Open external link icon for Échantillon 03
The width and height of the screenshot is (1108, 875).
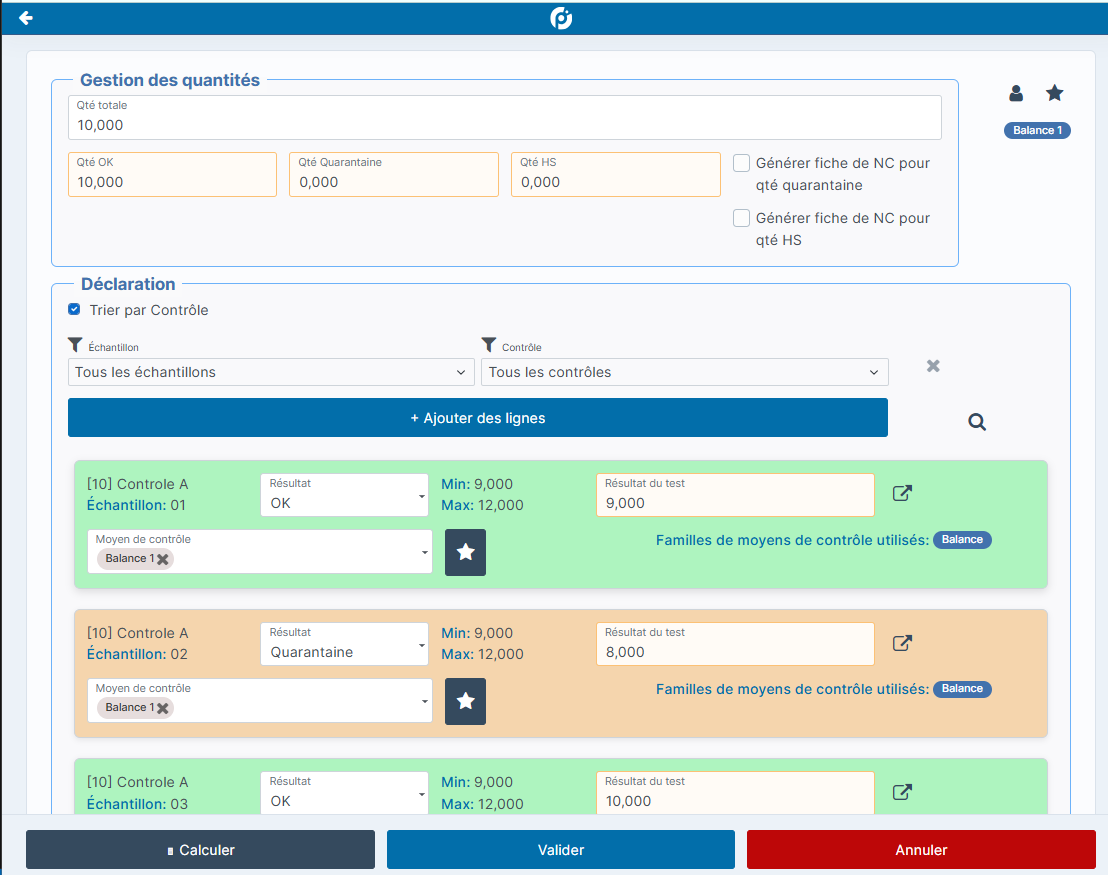click(902, 792)
